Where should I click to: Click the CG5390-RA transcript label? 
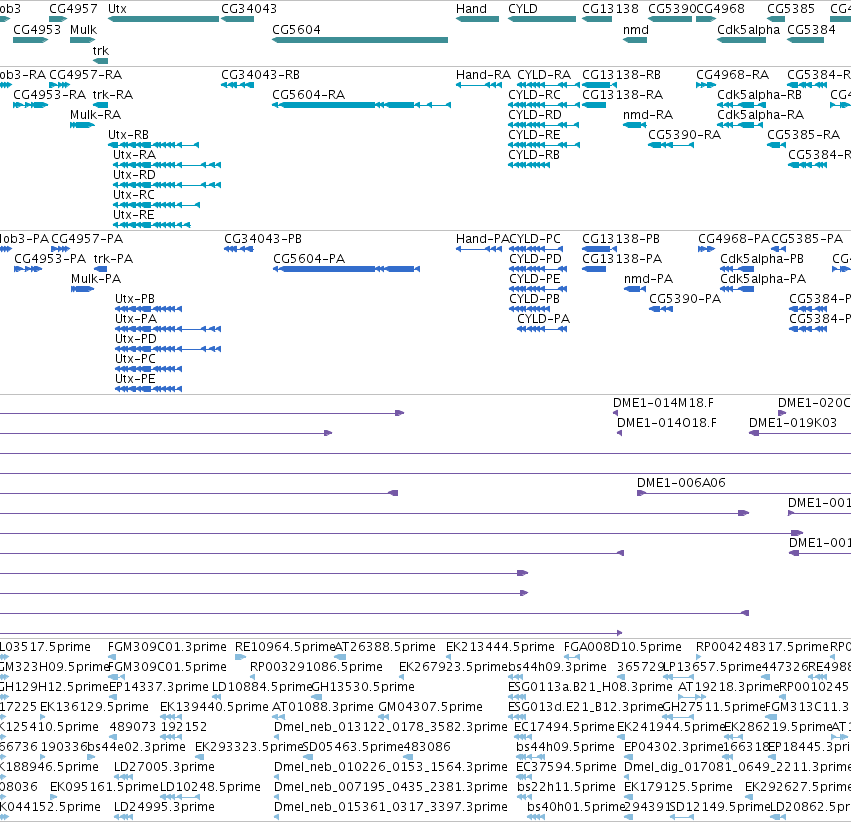684,135
